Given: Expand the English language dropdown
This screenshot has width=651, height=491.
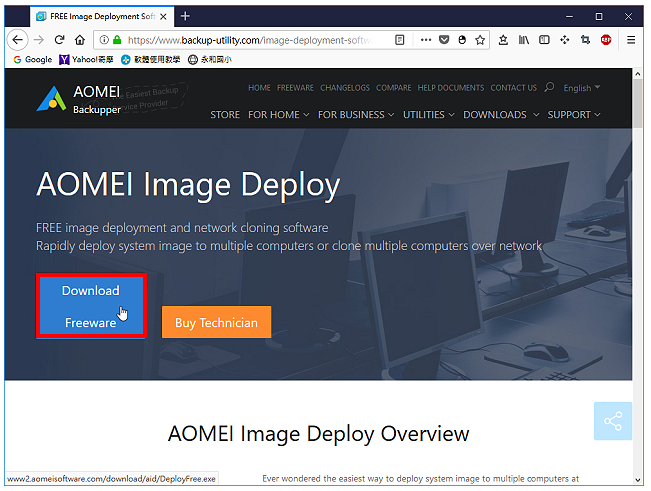Looking at the screenshot, I should [582, 88].
